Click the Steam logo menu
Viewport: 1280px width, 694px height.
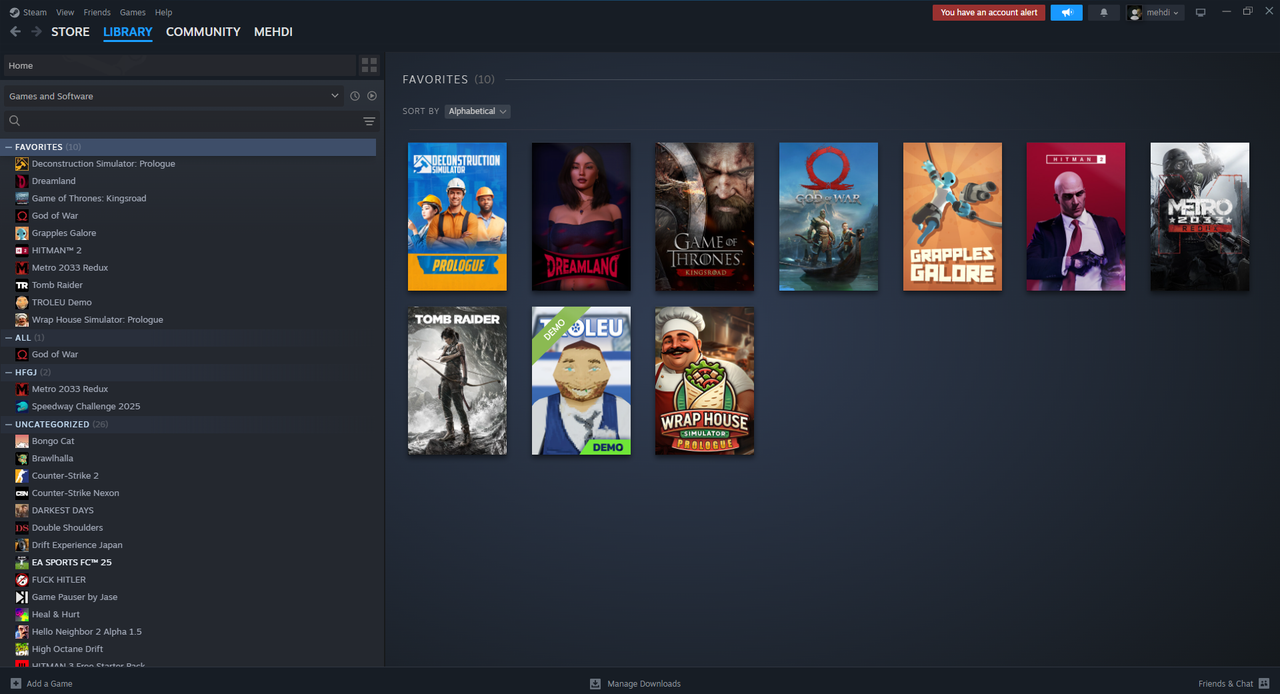(x=28, y=12)
